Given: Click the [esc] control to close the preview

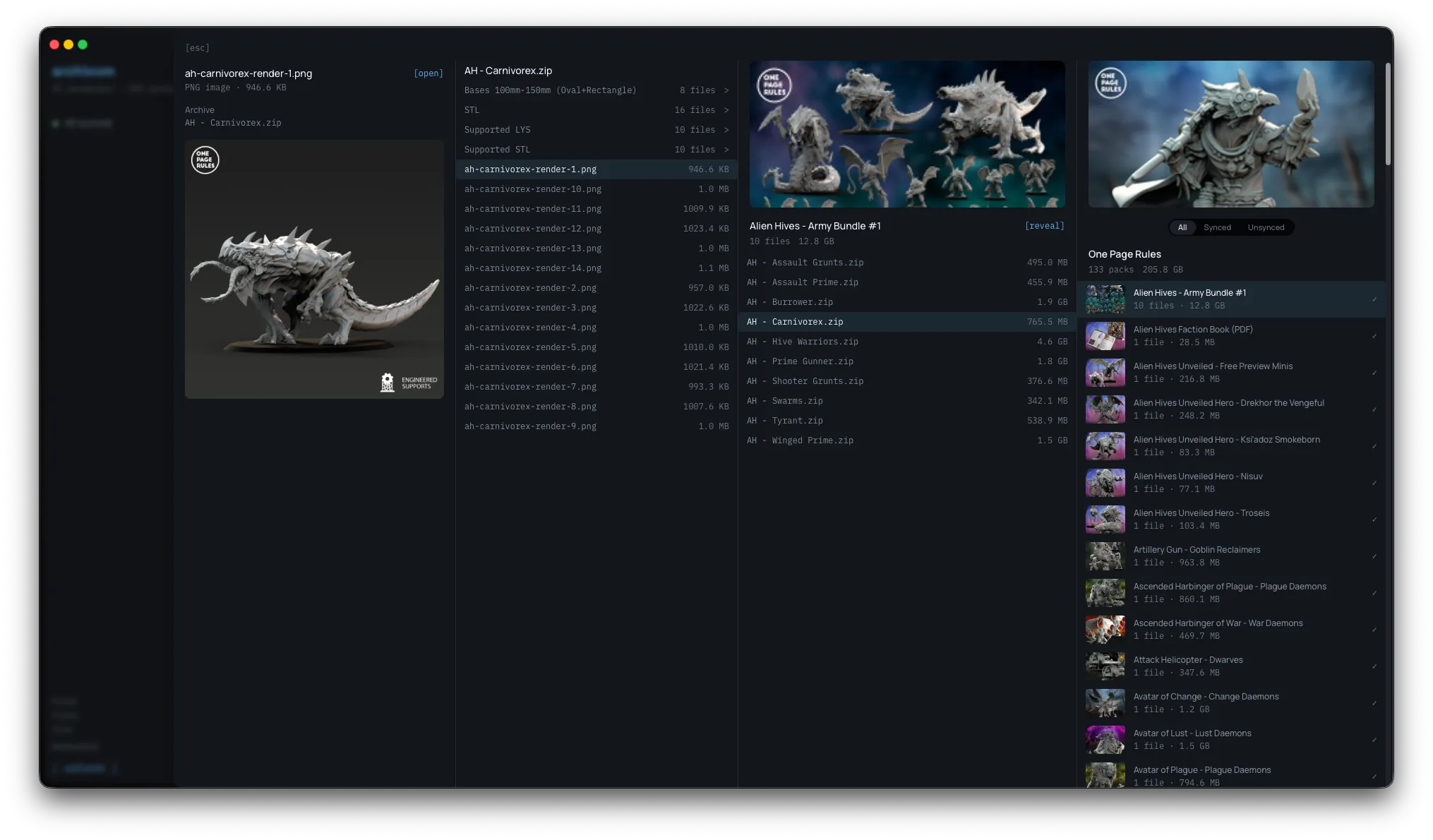Looking at the screenshot, I should click(x=197, y=47).
